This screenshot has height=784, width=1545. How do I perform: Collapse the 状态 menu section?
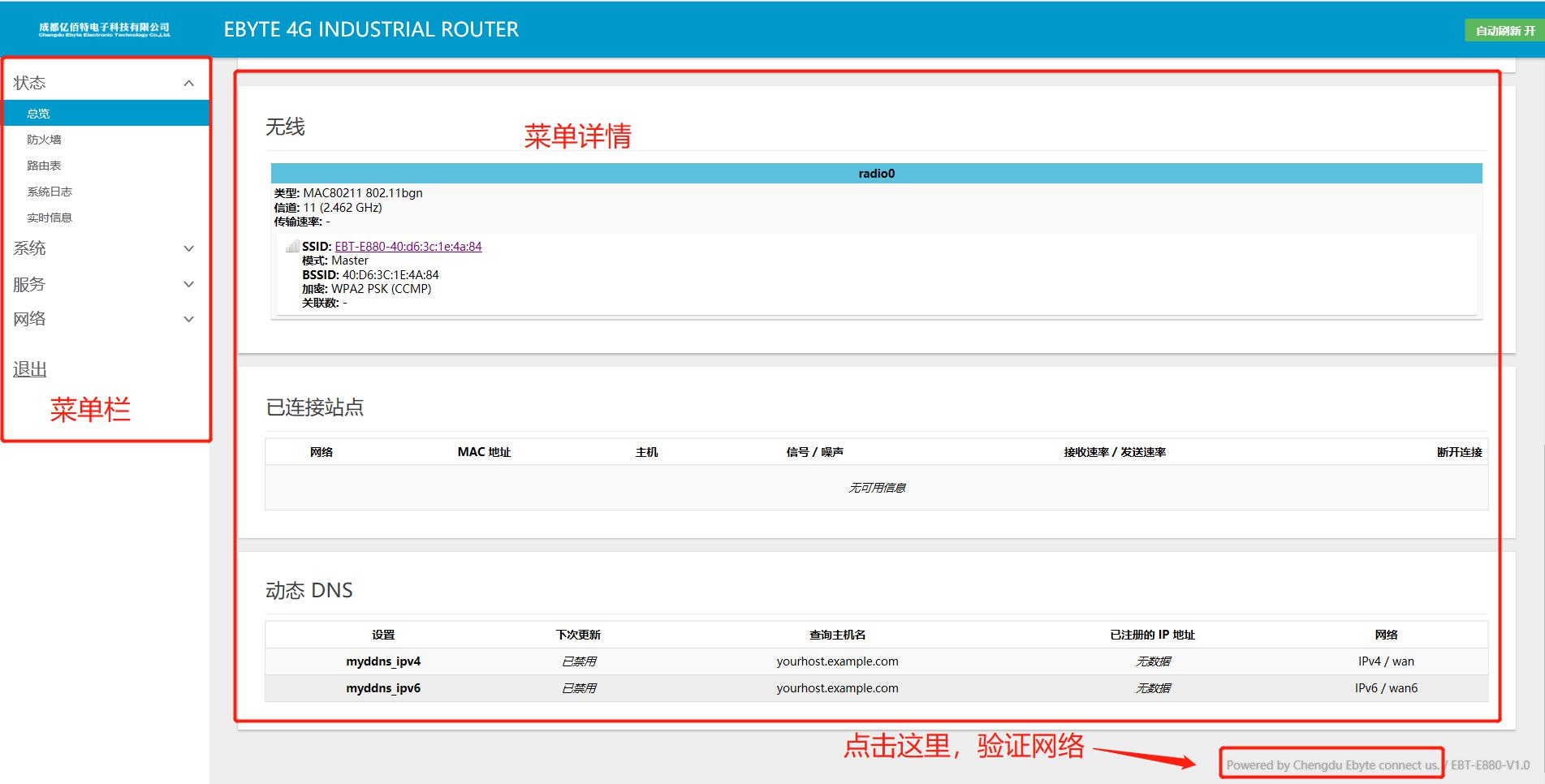pyautogui.click(x=188, y=84)
